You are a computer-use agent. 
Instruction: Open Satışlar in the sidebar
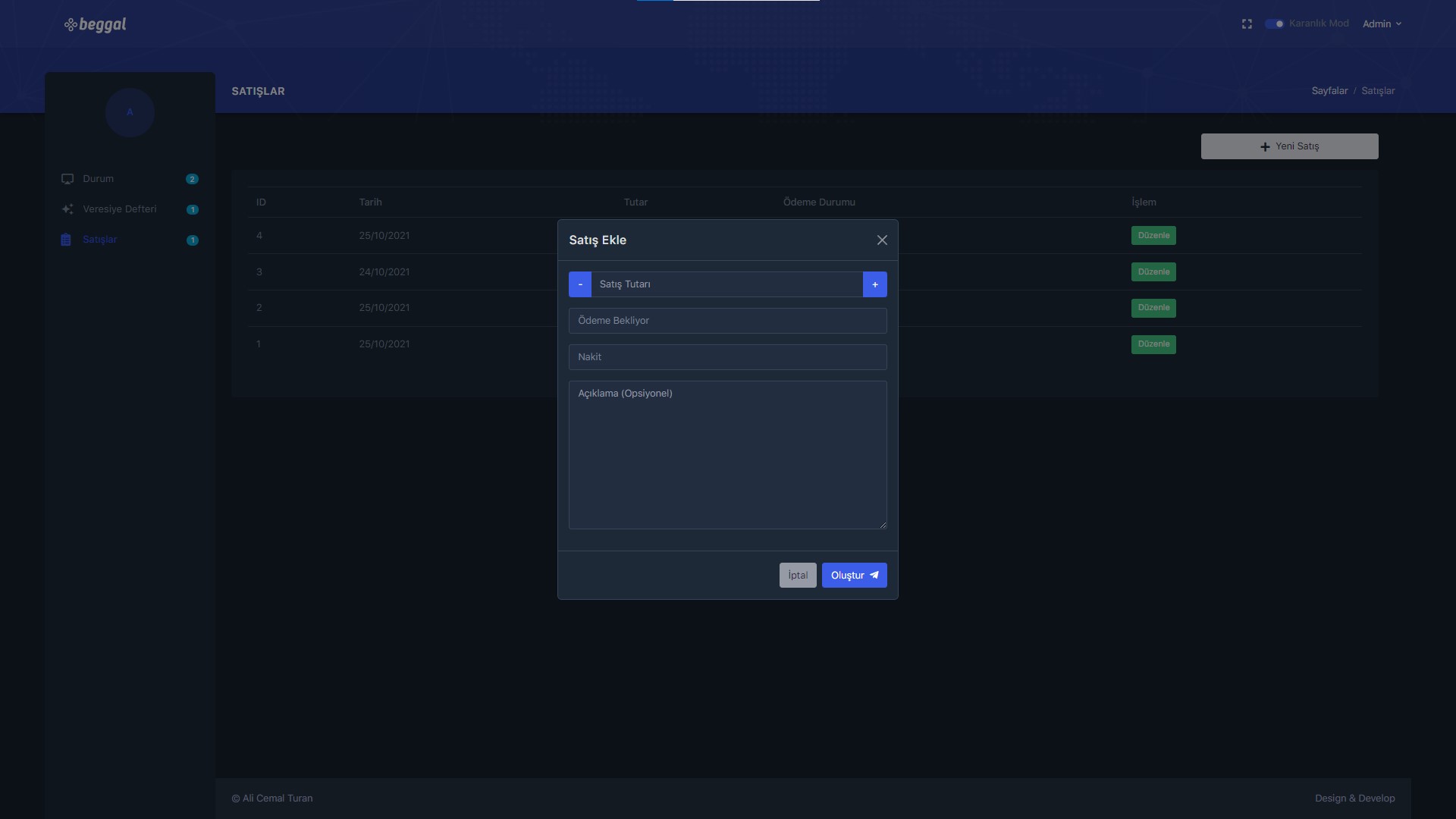tap(129, 240)
